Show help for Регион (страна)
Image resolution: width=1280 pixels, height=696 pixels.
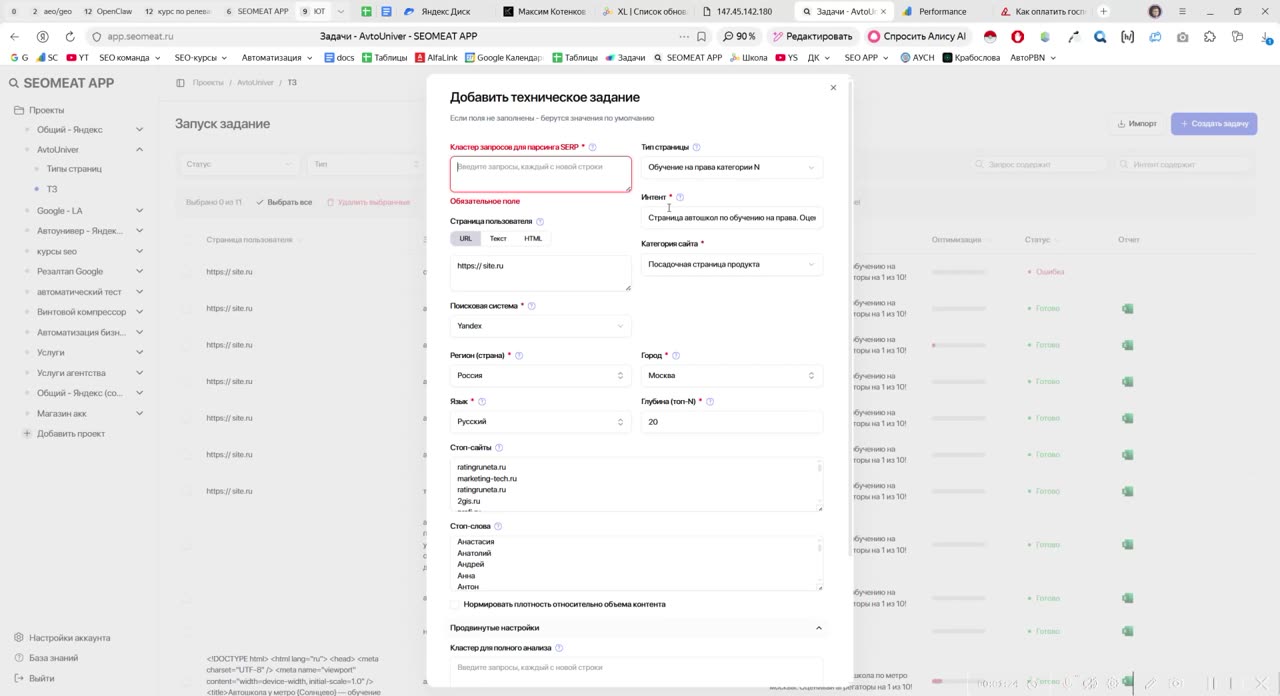pyautogui.click(x=518, y=355)
